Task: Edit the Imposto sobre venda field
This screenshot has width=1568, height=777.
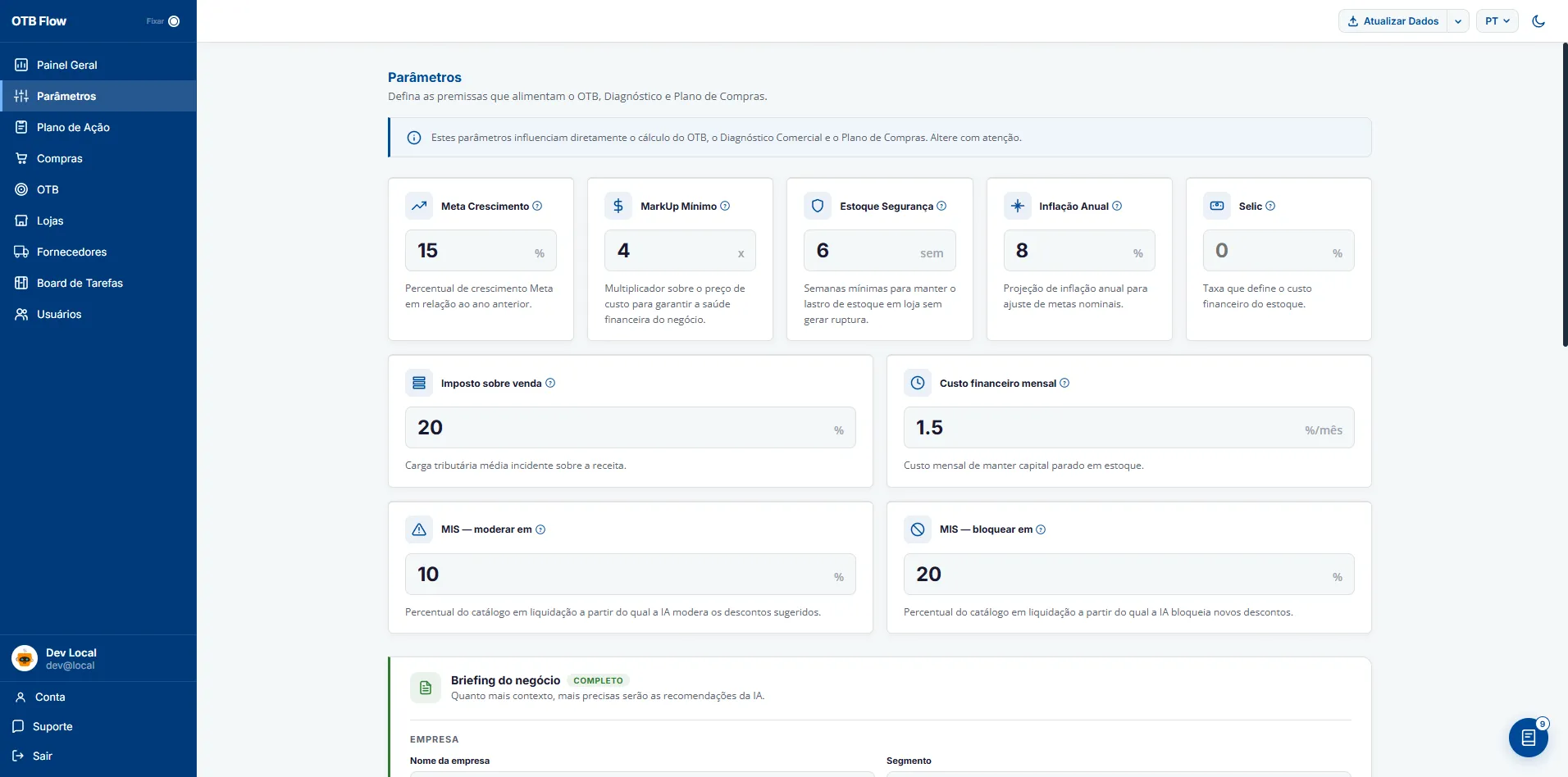Action: click(630, 428)
